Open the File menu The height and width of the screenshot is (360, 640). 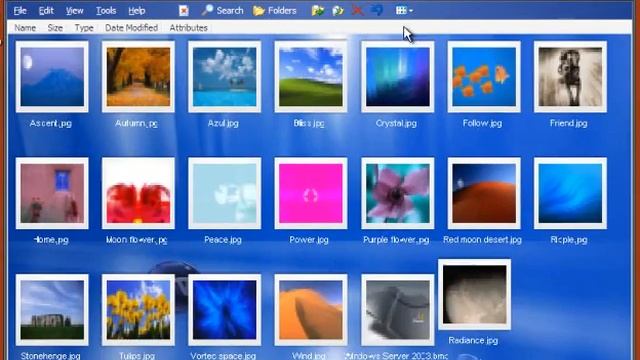tap(20, 11)
